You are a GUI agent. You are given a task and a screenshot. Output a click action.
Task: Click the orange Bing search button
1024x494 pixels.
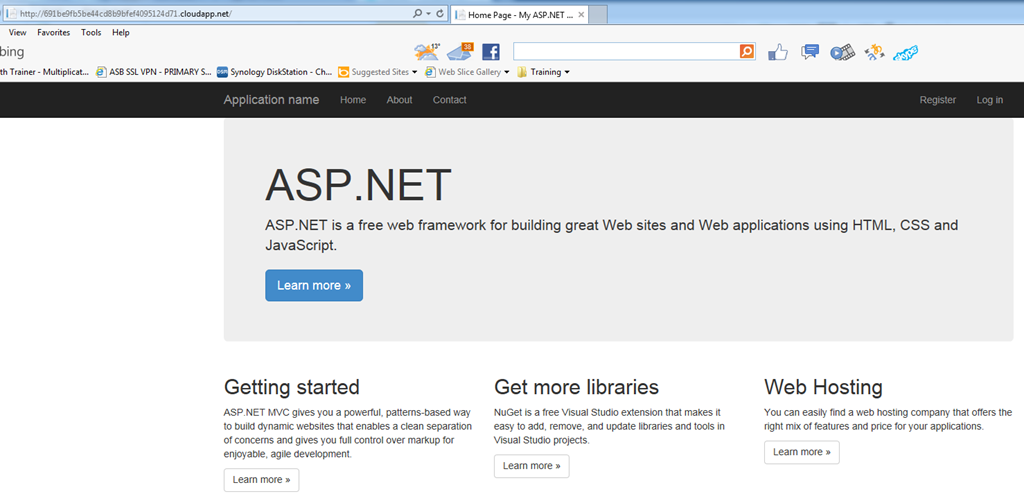tap(747, 52)
